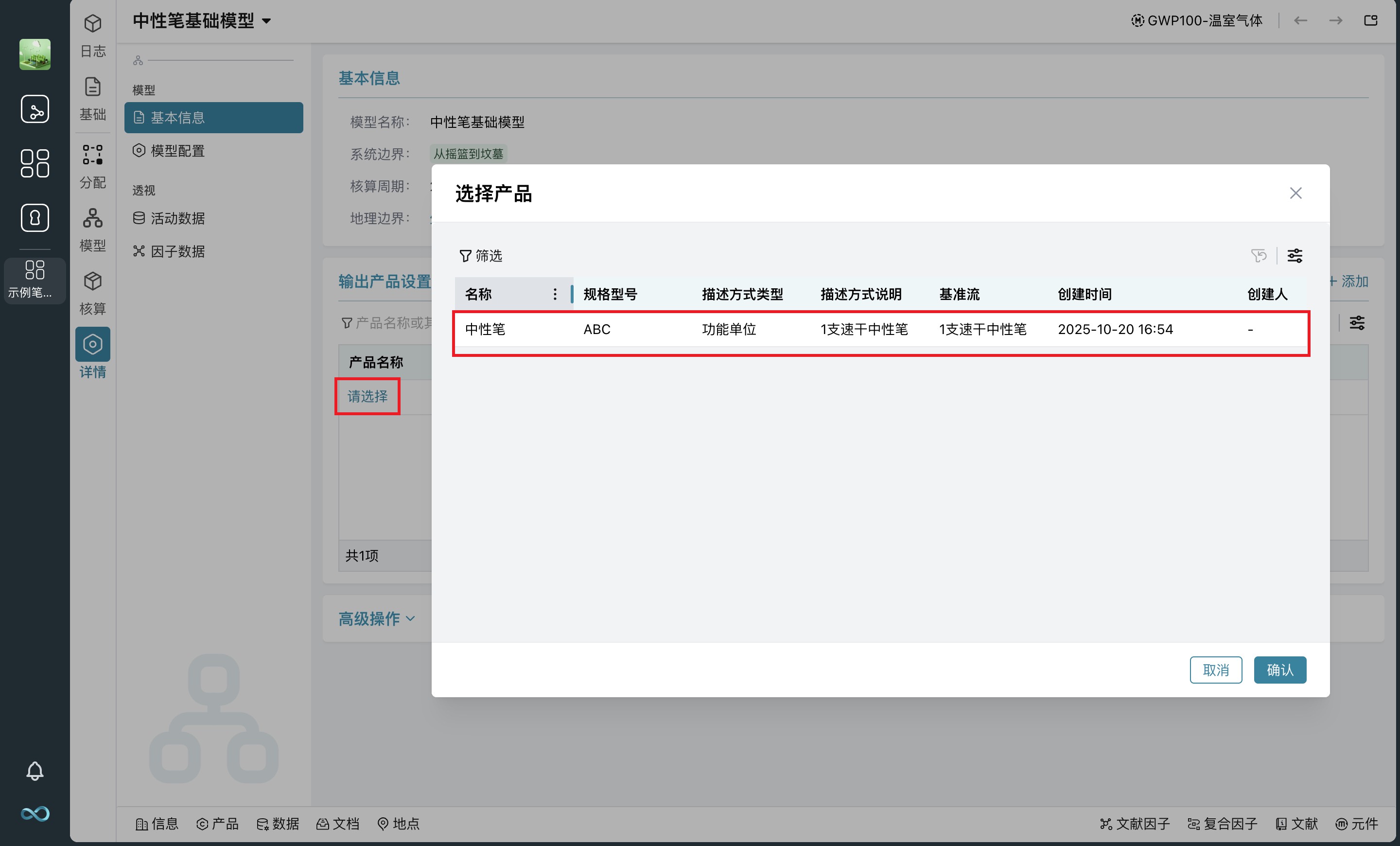Click the reset filter icon in dialog
Screen dimensions: 1400x846
point(1258,256)
